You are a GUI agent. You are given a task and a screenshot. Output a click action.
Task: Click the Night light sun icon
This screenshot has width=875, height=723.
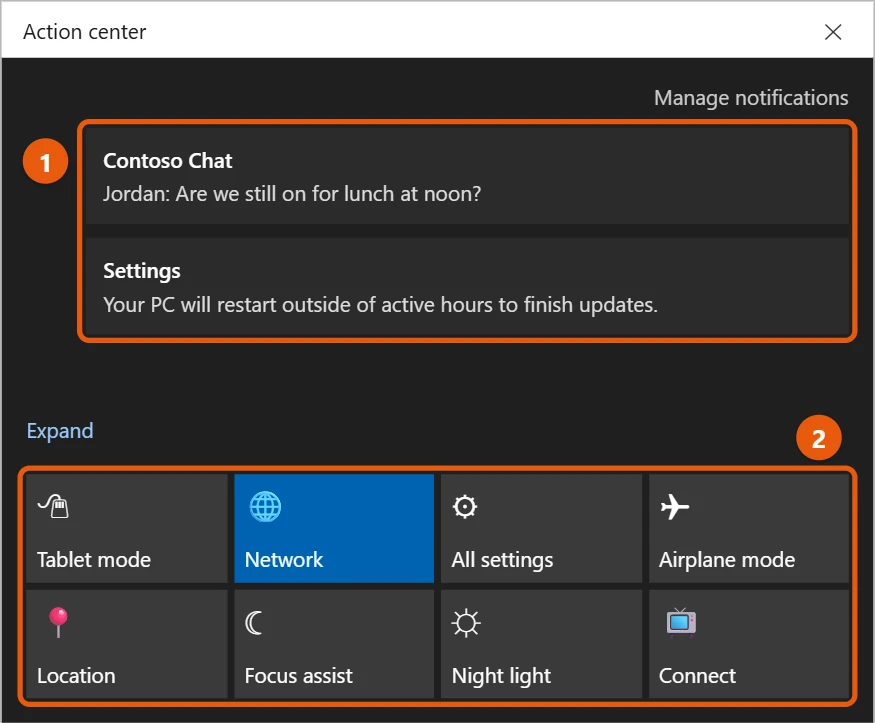(x=465, y=623)
